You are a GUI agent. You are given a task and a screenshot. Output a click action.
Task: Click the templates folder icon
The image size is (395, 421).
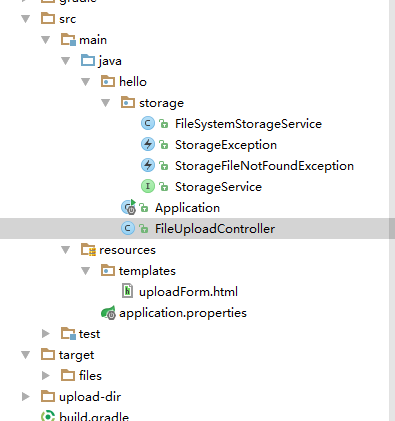[x=108, y=270]
